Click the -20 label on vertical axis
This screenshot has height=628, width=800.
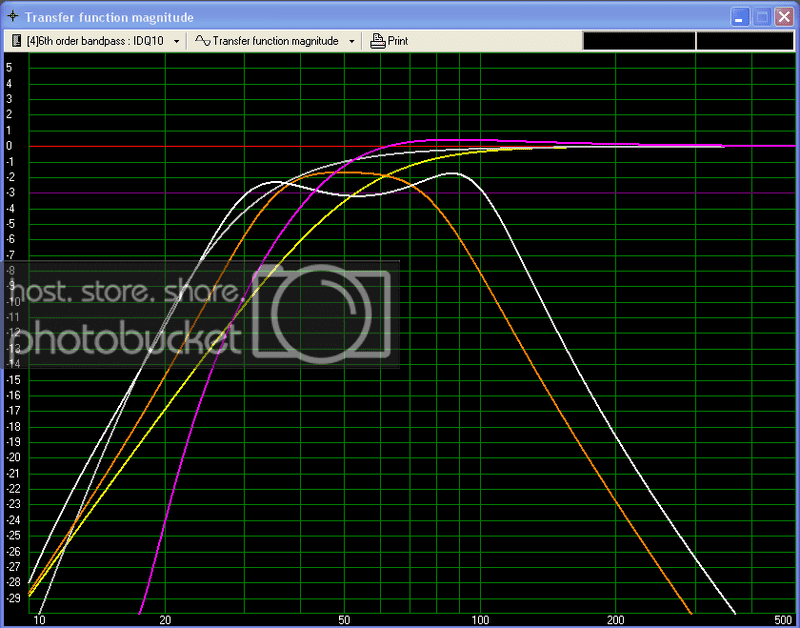point(13,457)
